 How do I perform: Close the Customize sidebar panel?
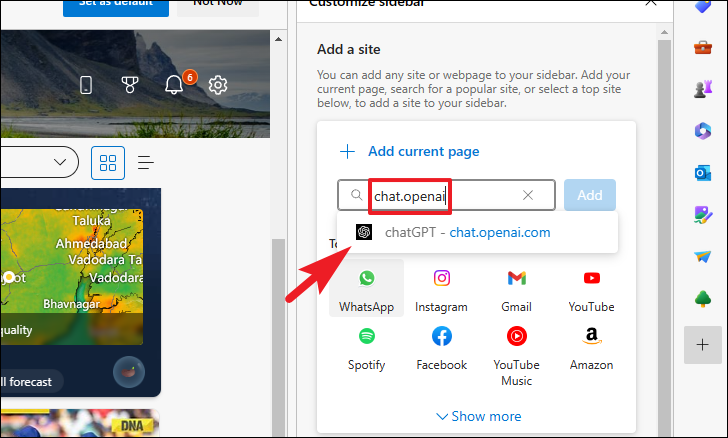pyautogui.click(x=651, y=3)
